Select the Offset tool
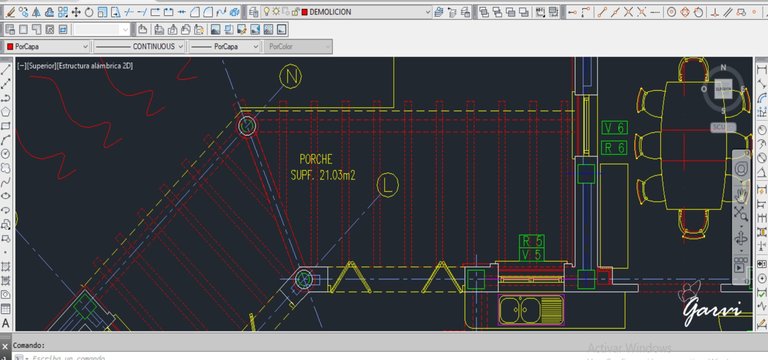 pos(49,12)
